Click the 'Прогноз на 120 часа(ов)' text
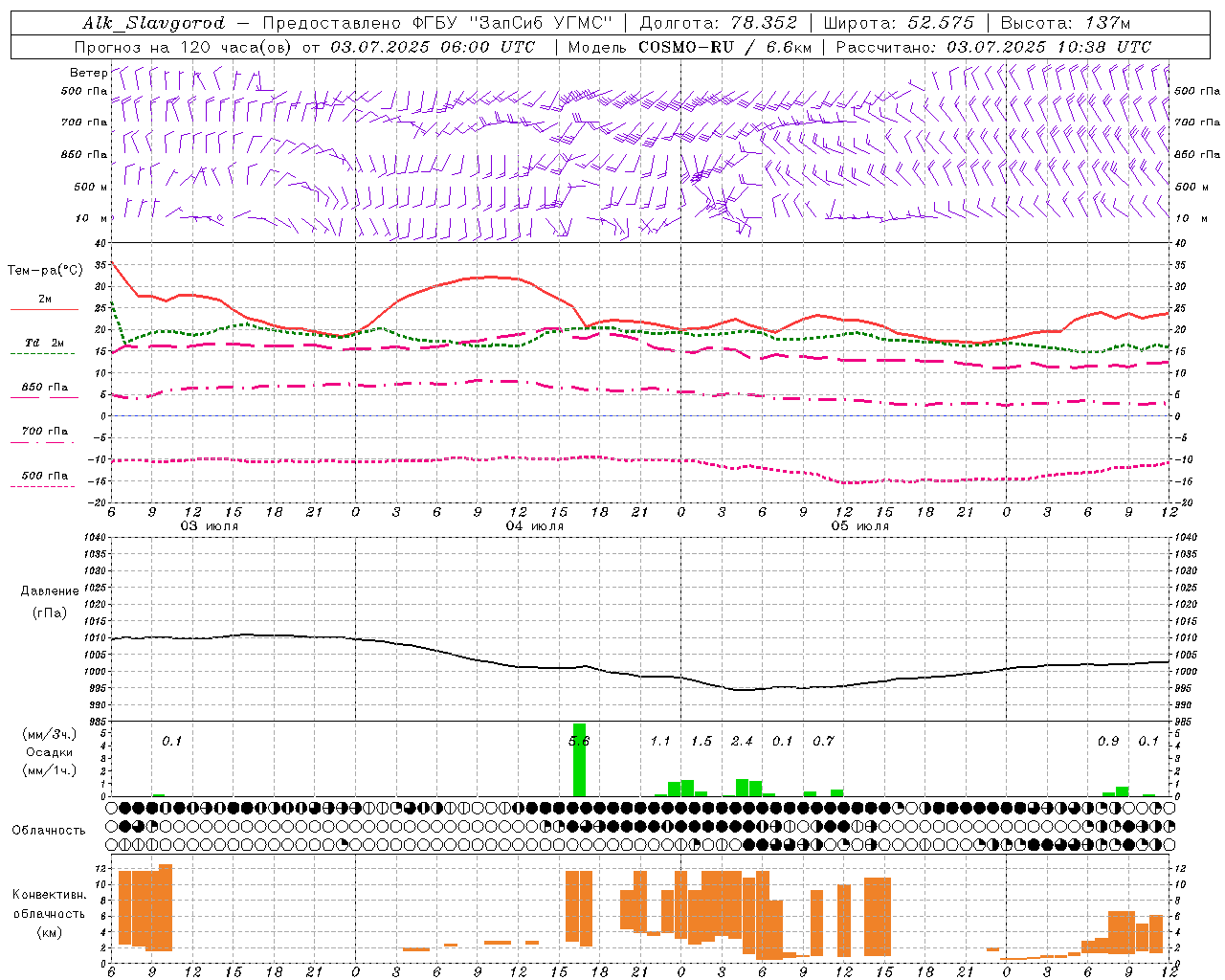 click(185, 47)
